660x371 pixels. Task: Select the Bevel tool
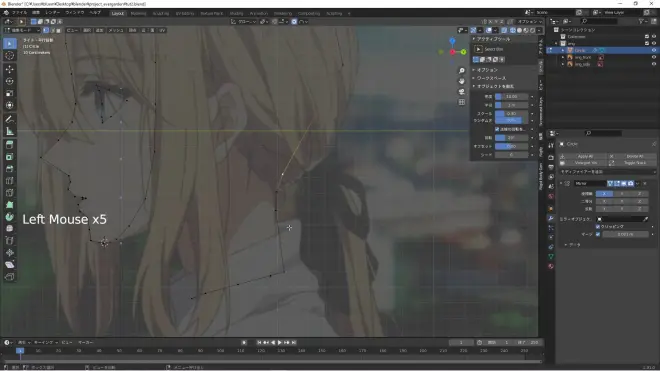[10, 169]
